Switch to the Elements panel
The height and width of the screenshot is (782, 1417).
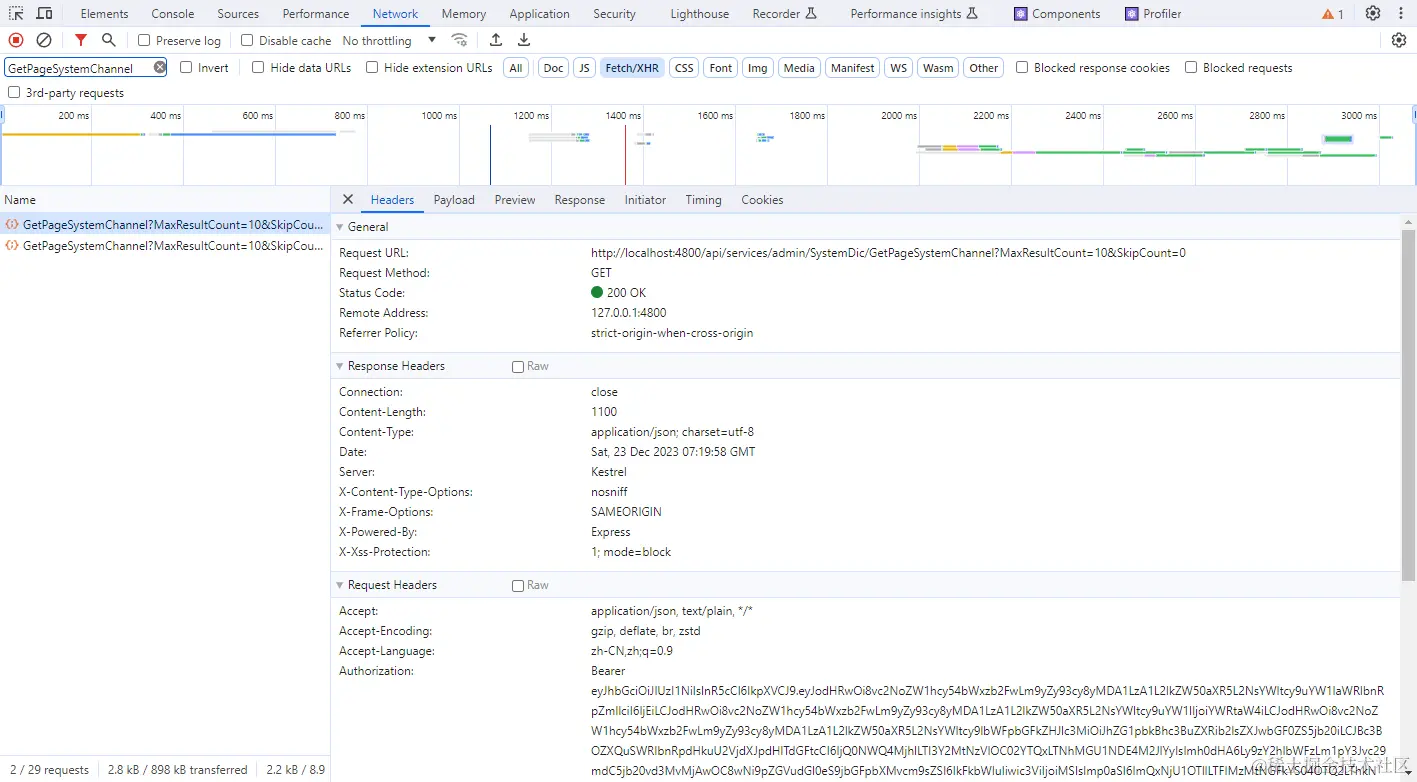pyautogui.click(x=105, y=14)
